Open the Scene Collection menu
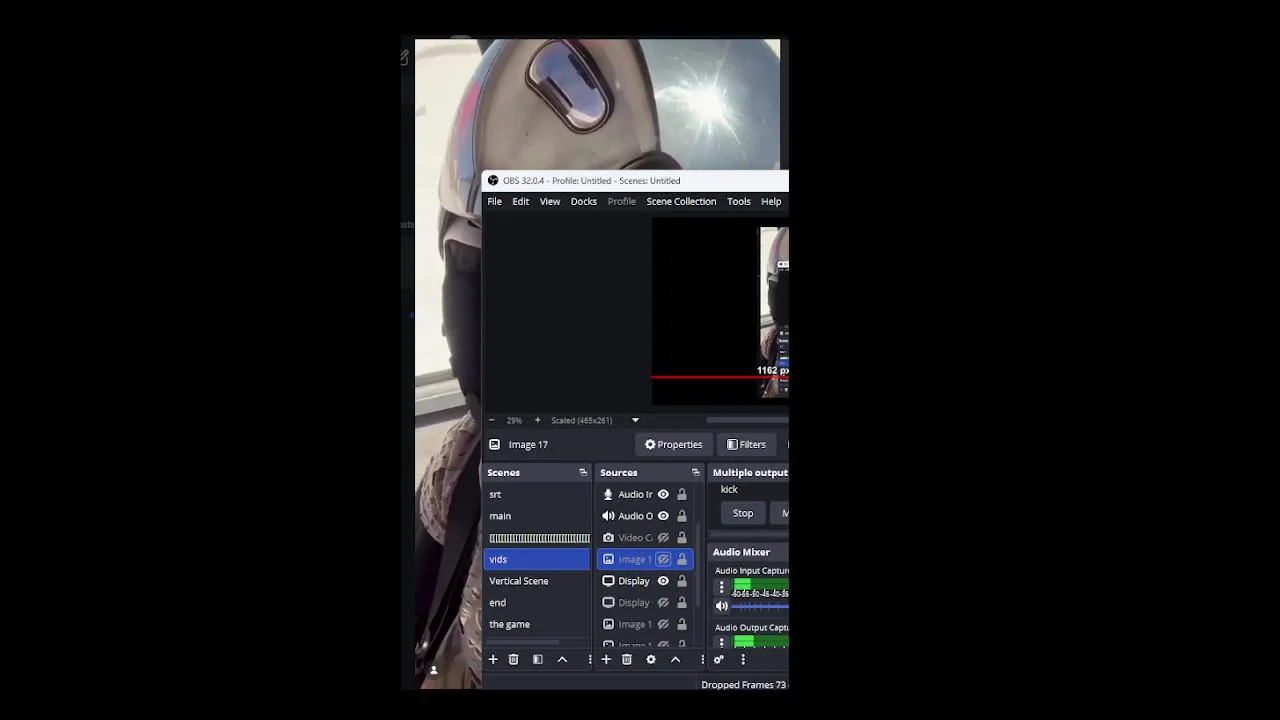 pyautogui.click(x=681, y=201)
